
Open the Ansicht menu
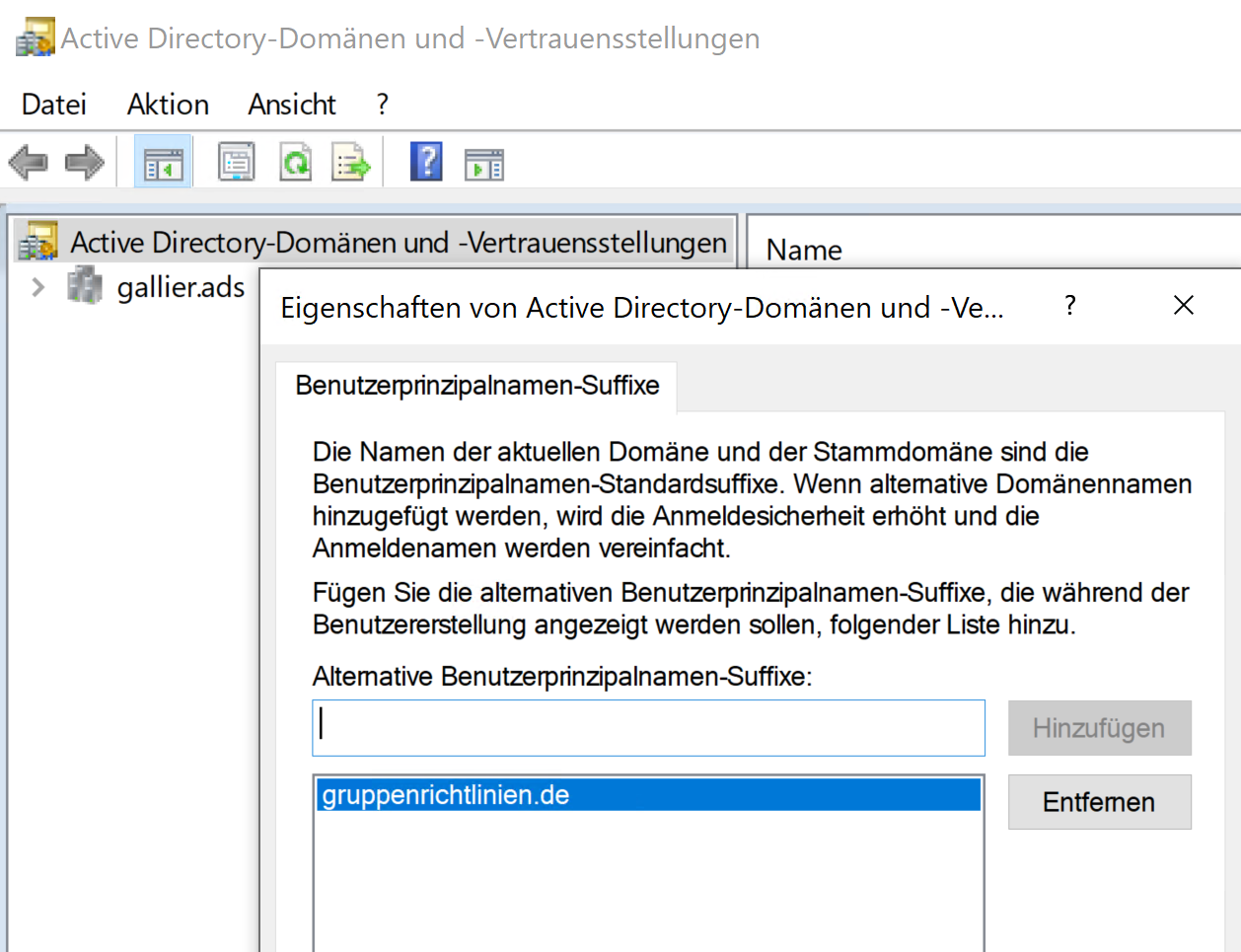(292, 104)
